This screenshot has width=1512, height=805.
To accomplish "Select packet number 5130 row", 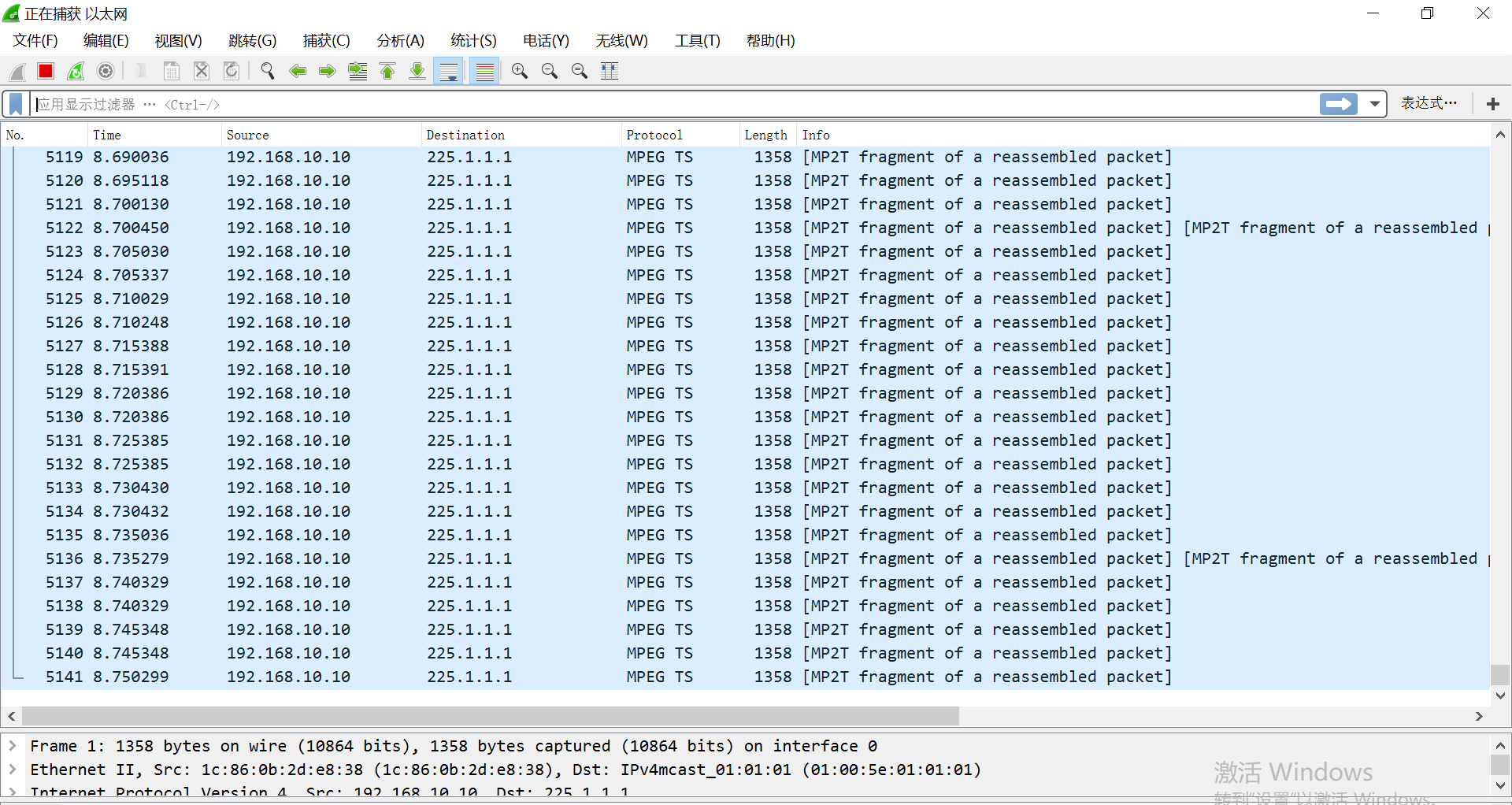I will pyautogui.click(x=746, y=417).
